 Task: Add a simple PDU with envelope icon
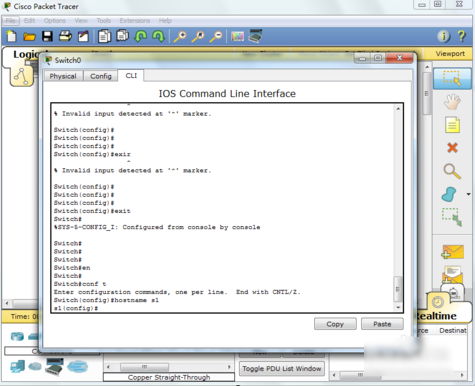[x=452, y=252]
